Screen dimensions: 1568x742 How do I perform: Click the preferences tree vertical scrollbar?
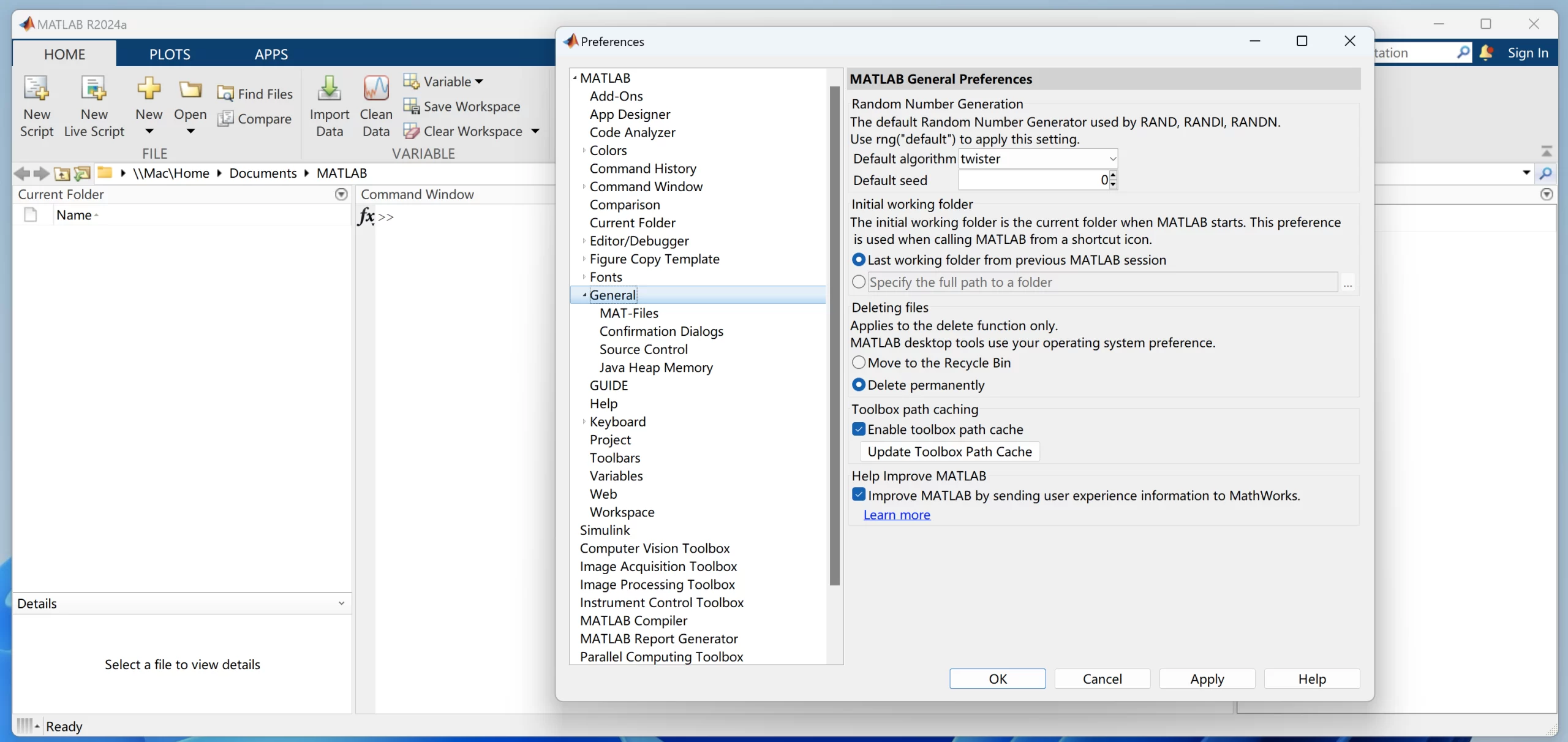pos(834,336)
